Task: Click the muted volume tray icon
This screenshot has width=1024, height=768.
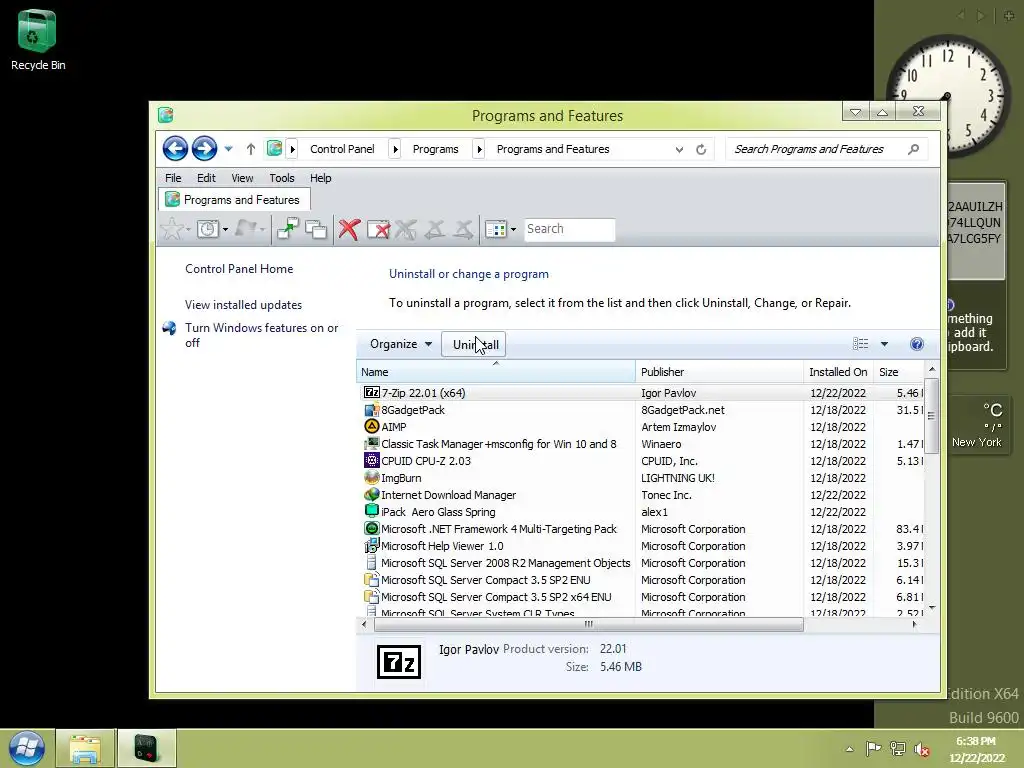Action: [x=922, y=749]
